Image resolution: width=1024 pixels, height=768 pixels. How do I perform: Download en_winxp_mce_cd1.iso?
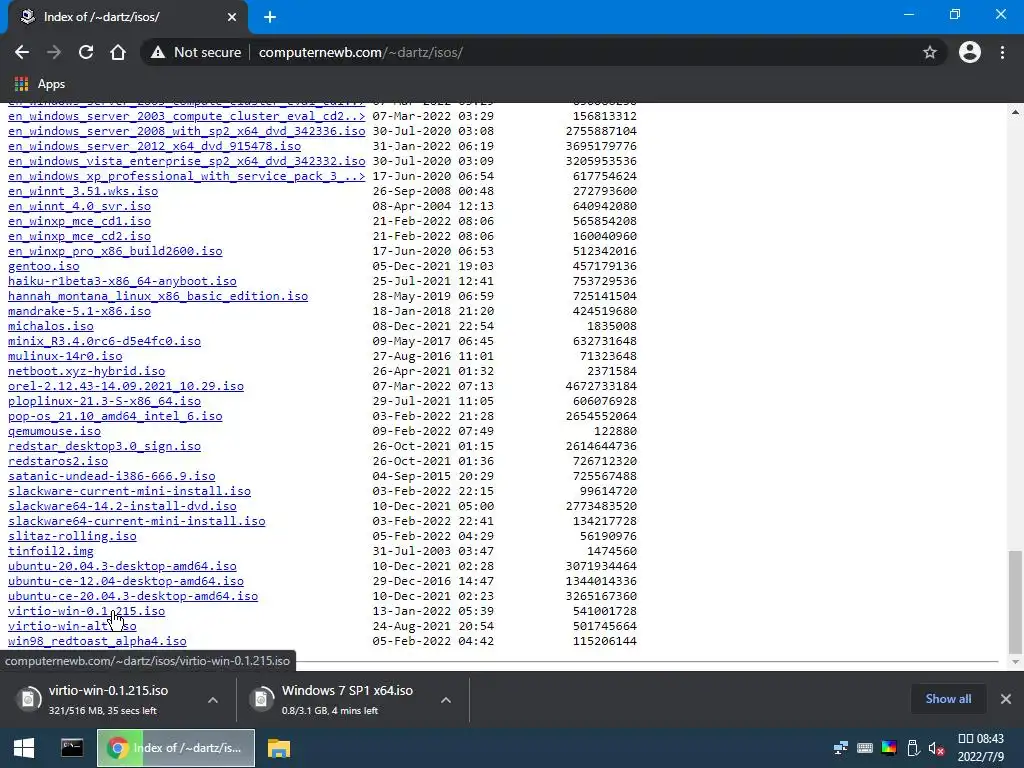click(x=80, y=221)
